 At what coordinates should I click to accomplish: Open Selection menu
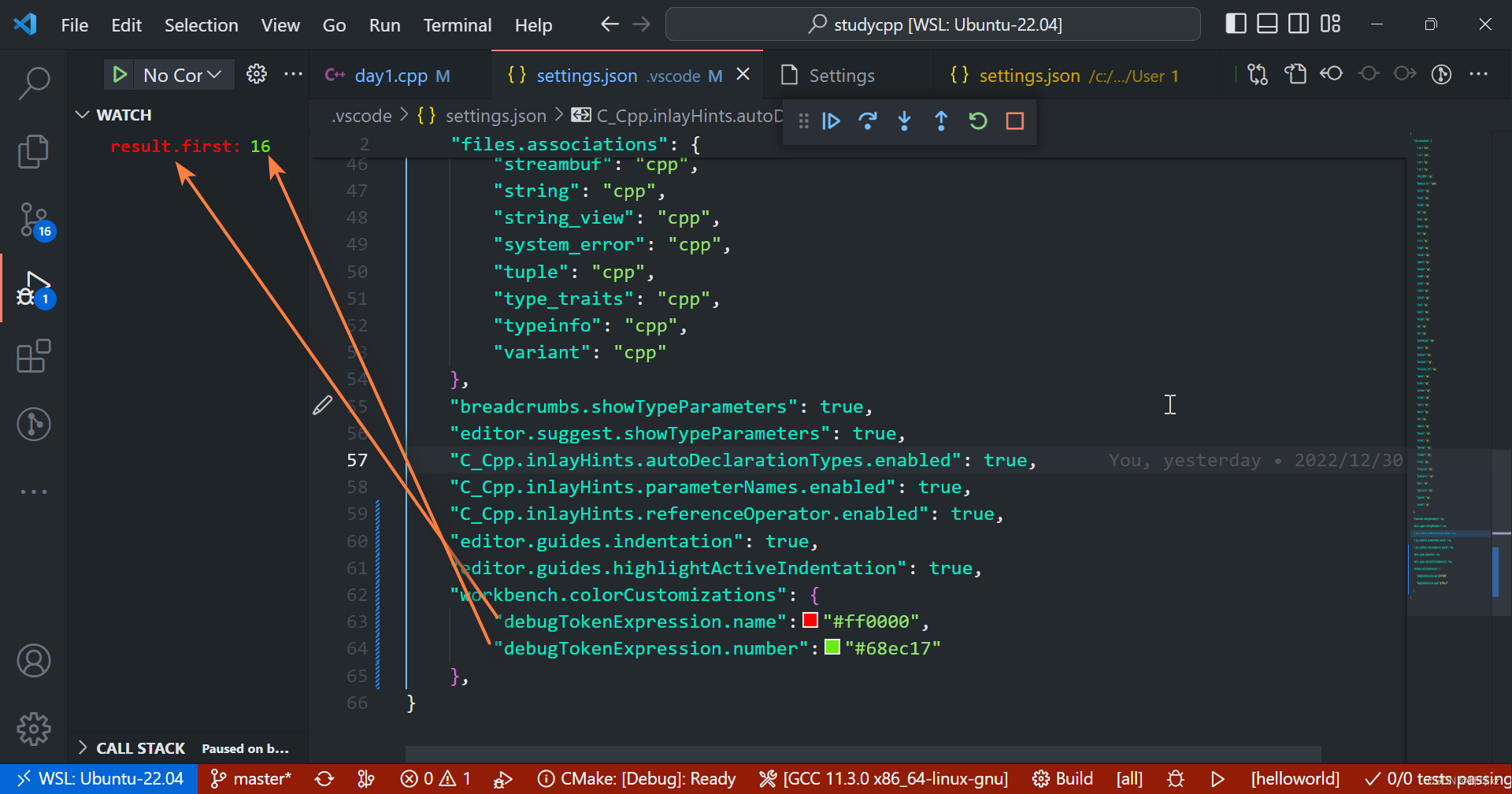pos(201,25)
